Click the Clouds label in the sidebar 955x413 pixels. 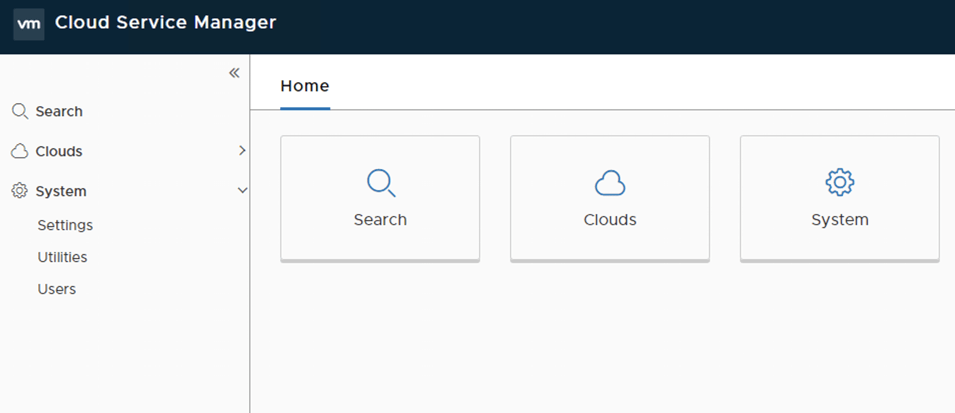coord(59,151)
